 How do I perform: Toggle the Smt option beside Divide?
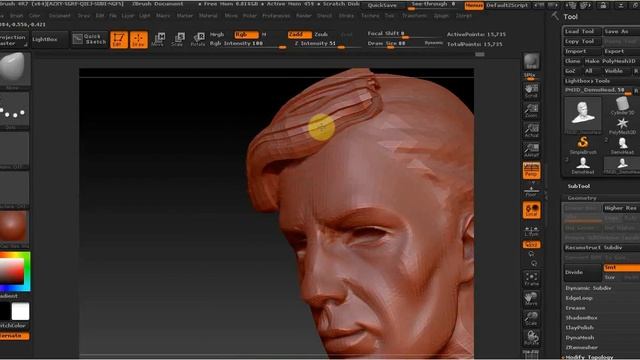click(x=621, y=267)
